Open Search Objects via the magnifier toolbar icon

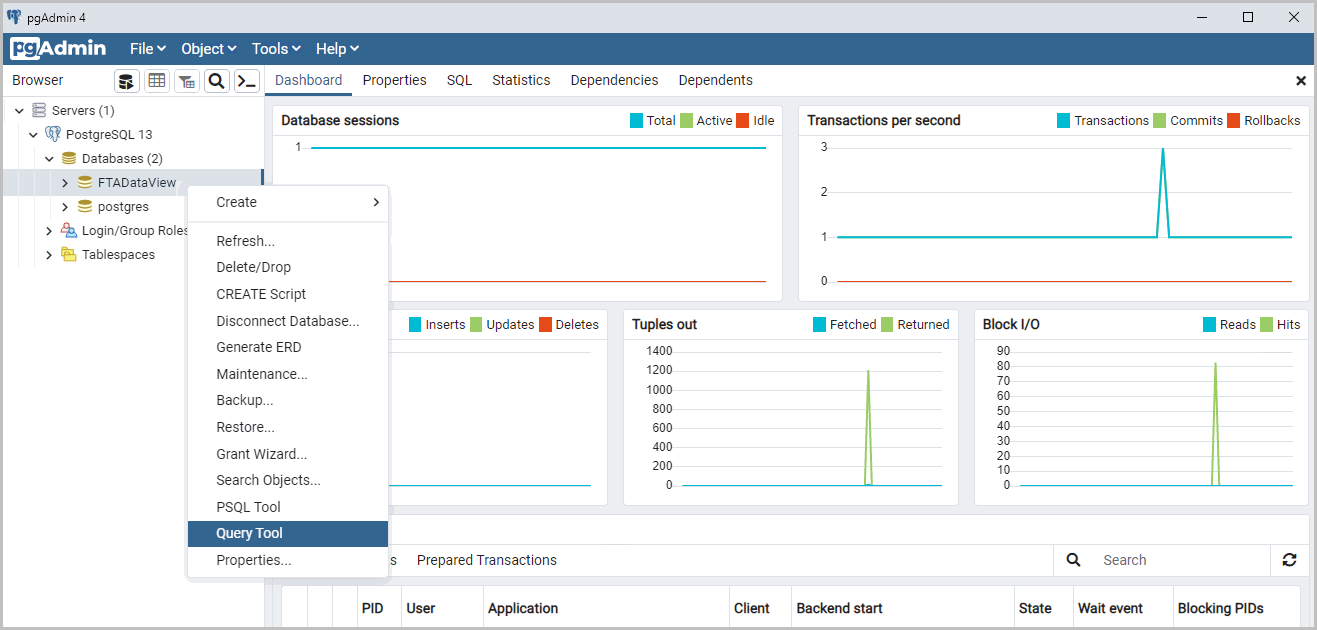pyautogui.click(x=217, y=81)
